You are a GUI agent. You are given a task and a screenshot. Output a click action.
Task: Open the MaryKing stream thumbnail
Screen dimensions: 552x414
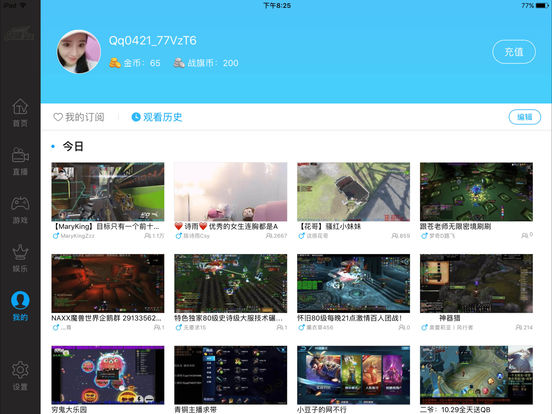(108, 192)
